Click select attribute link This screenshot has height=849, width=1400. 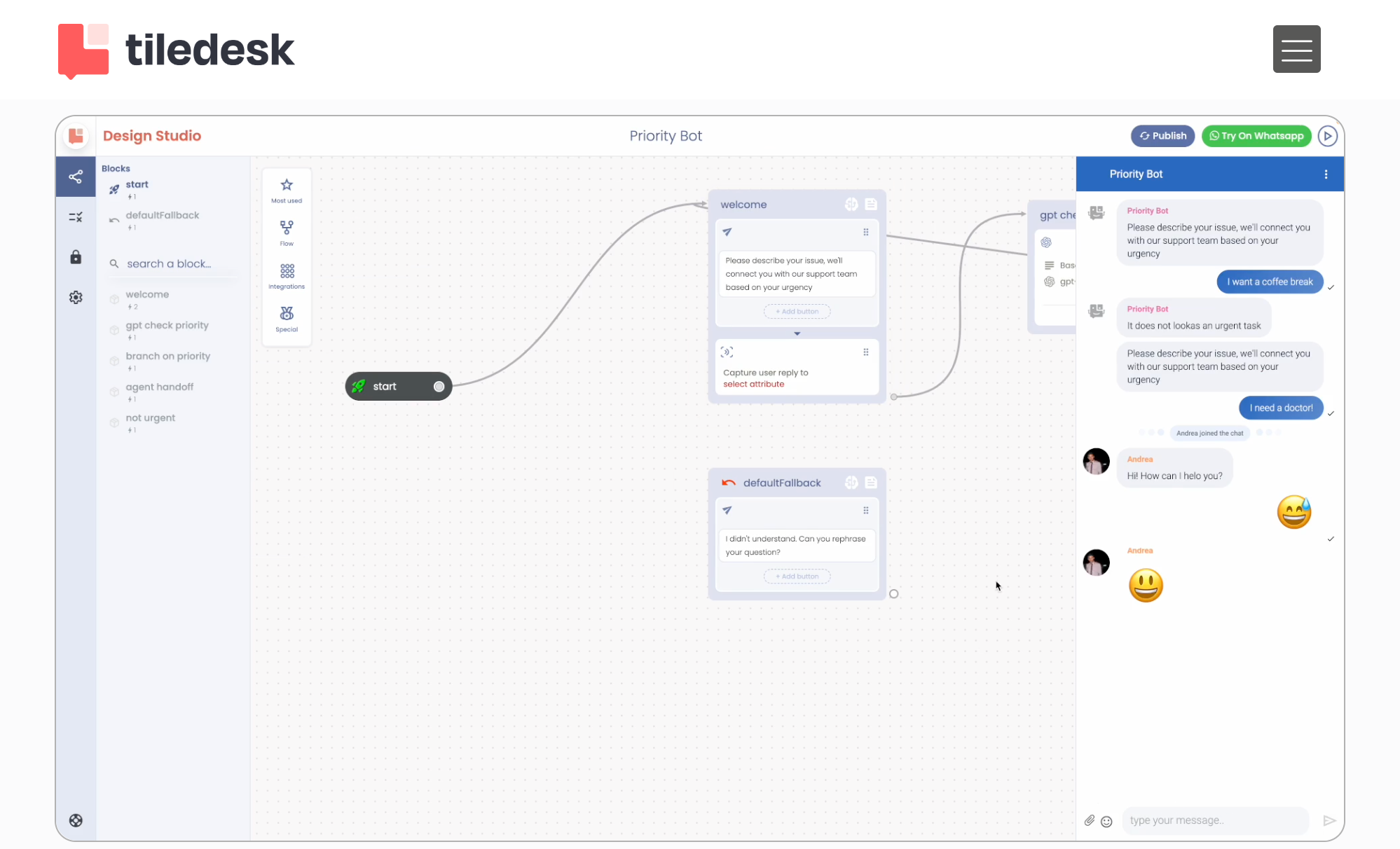tap(753, 384)
